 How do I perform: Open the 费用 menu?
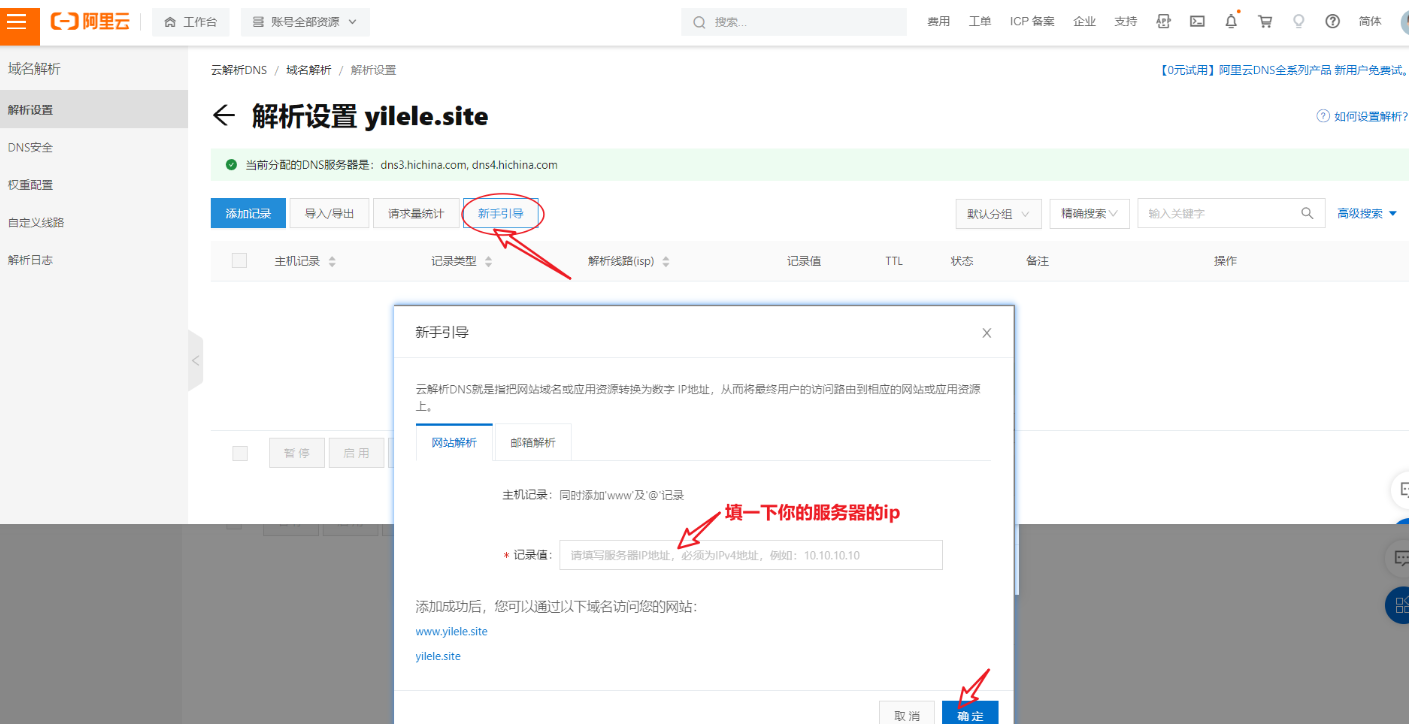(x=938, y=22)
